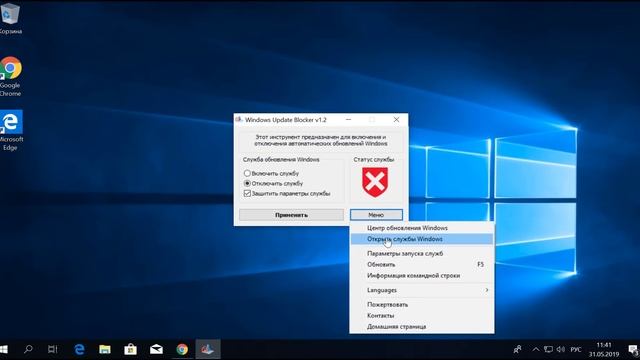
Task: Close the Windows Update Blocker window
Action: click(396, 120)
